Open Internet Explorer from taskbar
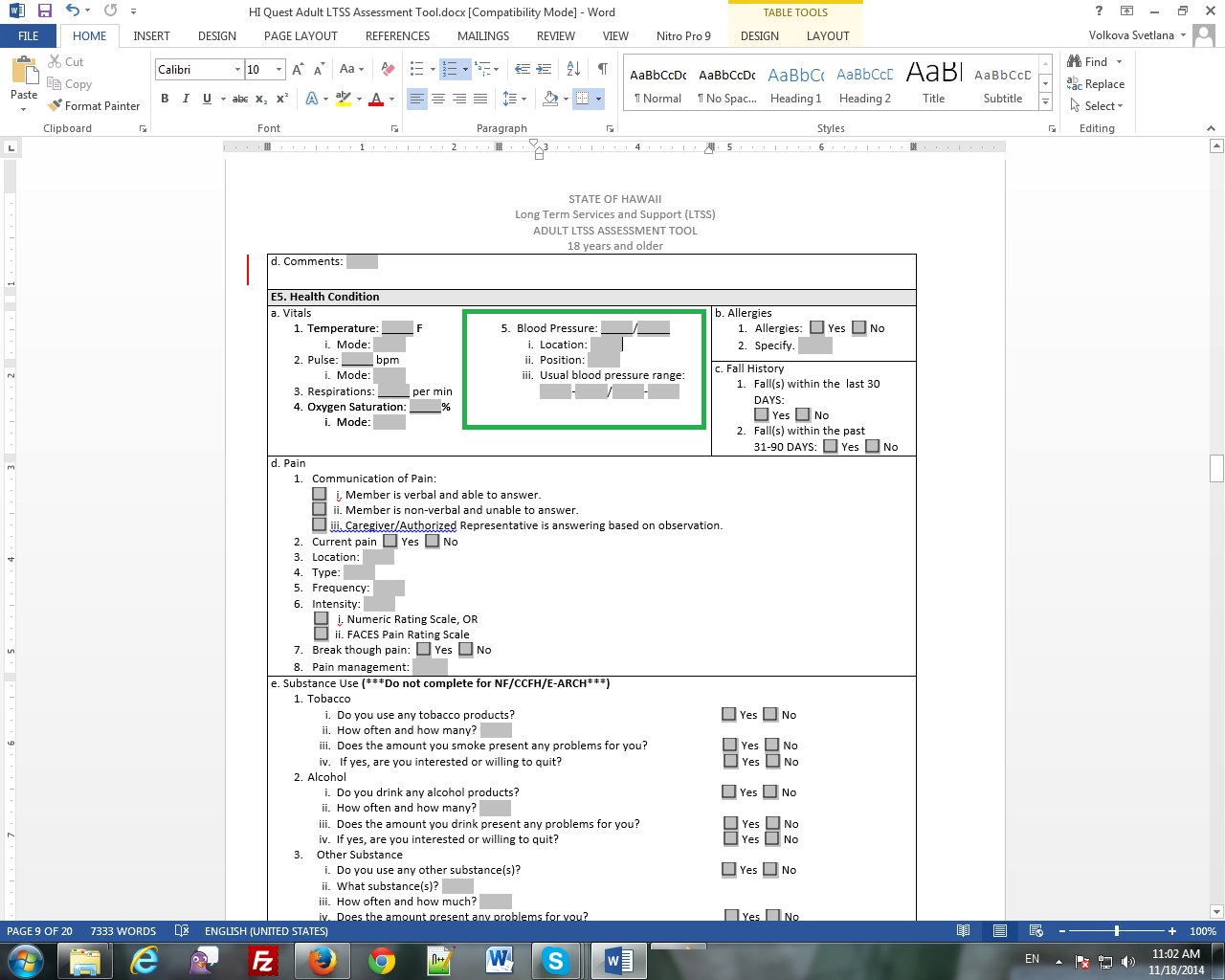Screen dimensions: 1225x980 coord(145,960)
